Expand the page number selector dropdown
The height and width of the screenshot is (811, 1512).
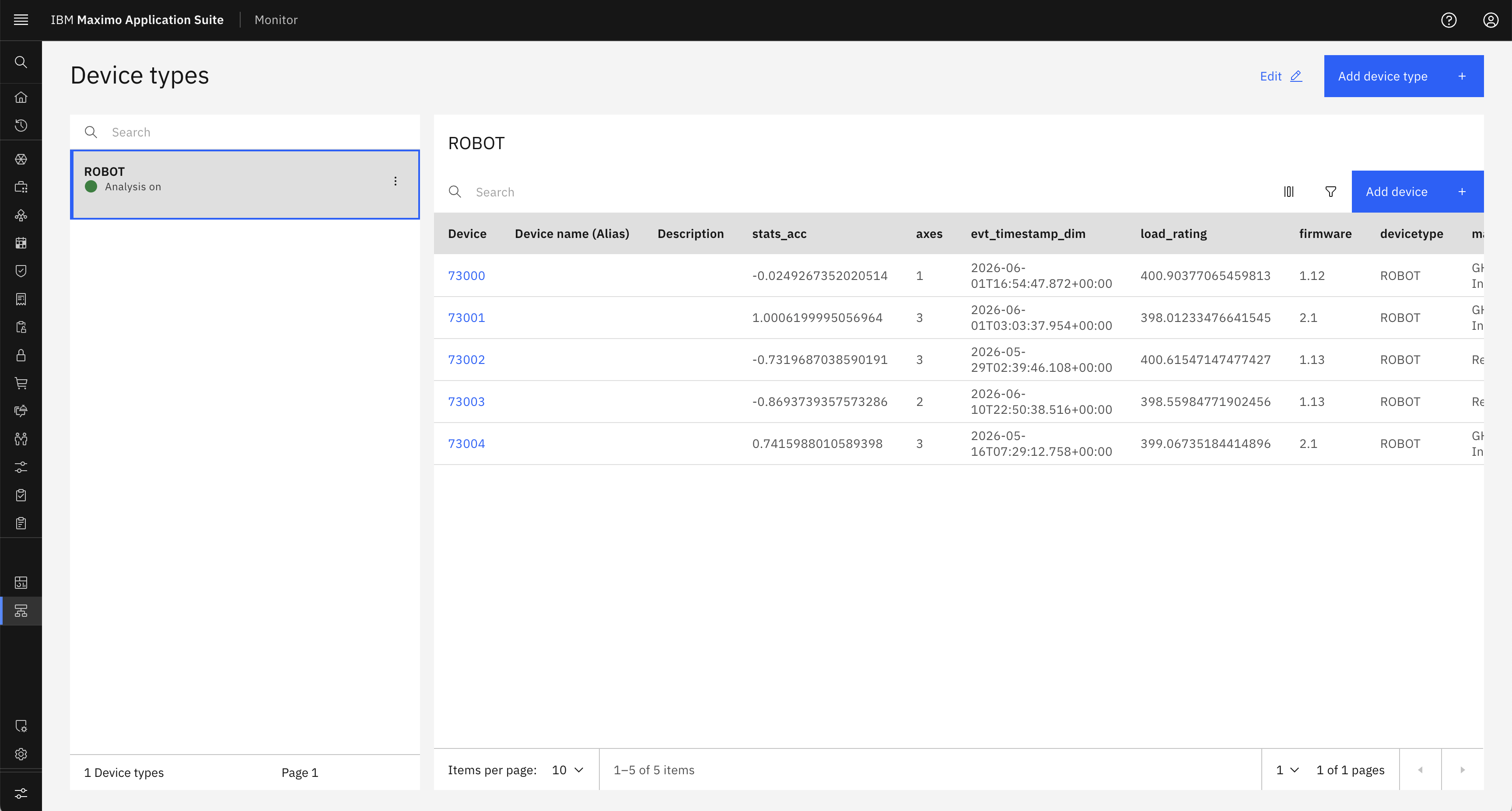(1287, 770)
